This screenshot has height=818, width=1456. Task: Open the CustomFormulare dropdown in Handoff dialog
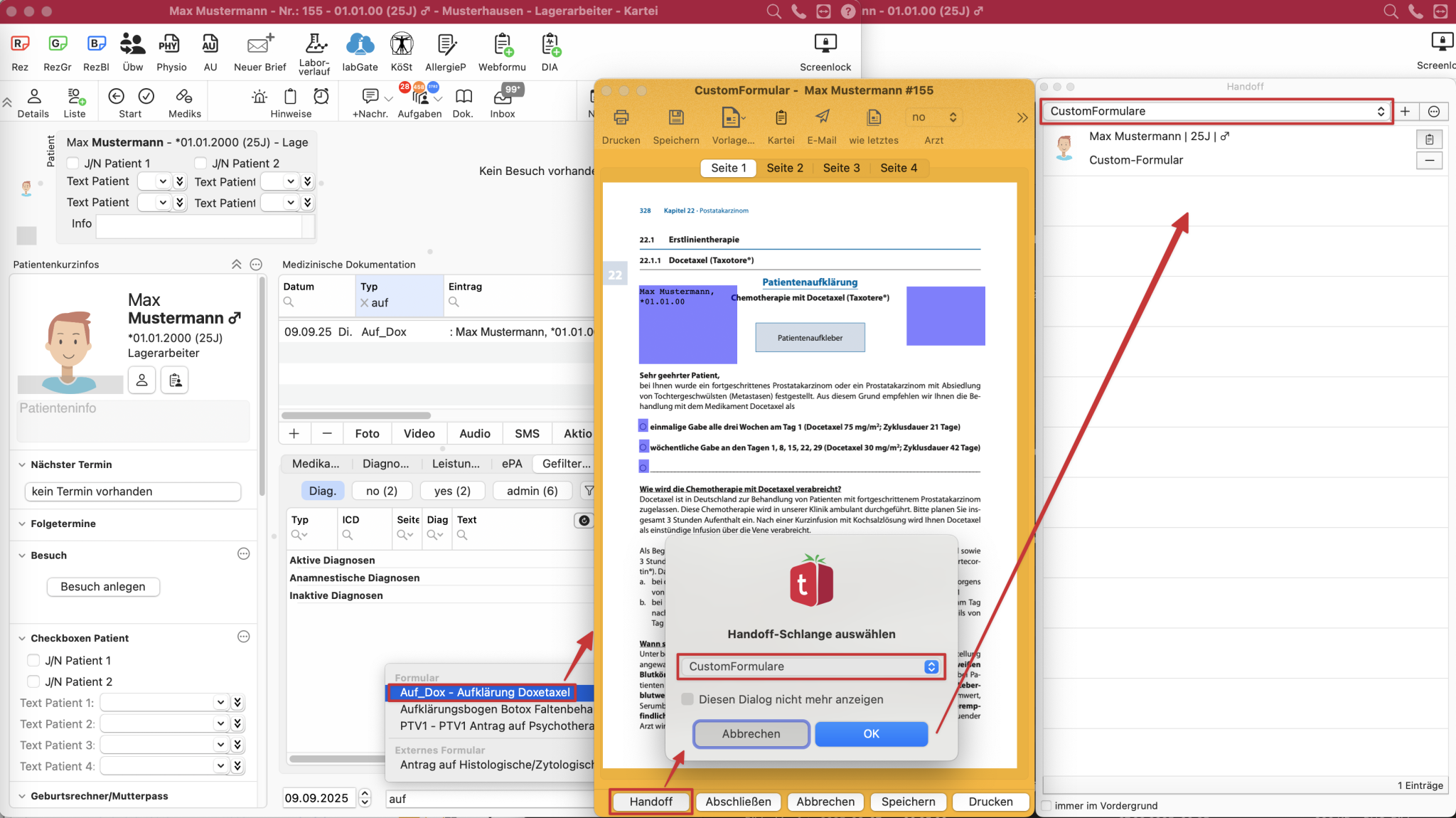811,666
